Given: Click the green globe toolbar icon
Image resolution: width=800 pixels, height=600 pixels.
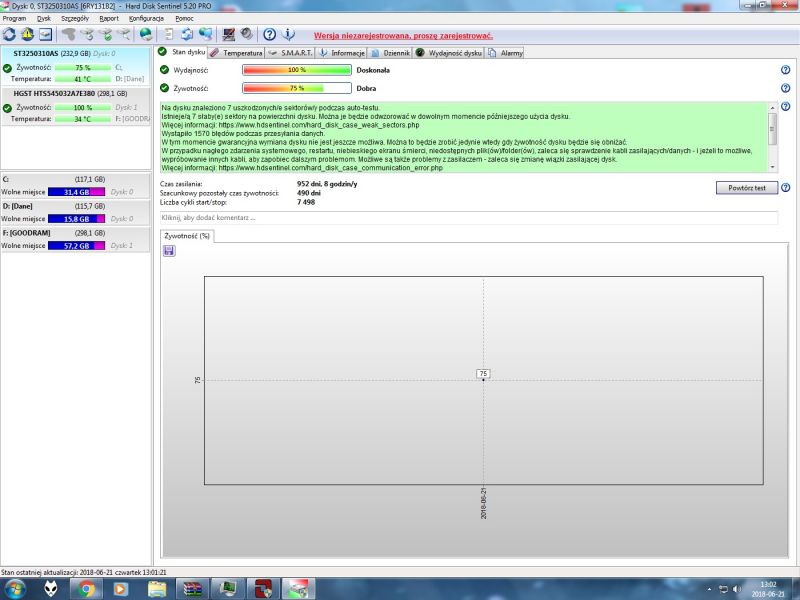Looking at the screenshot, I should tap(146, 34).
